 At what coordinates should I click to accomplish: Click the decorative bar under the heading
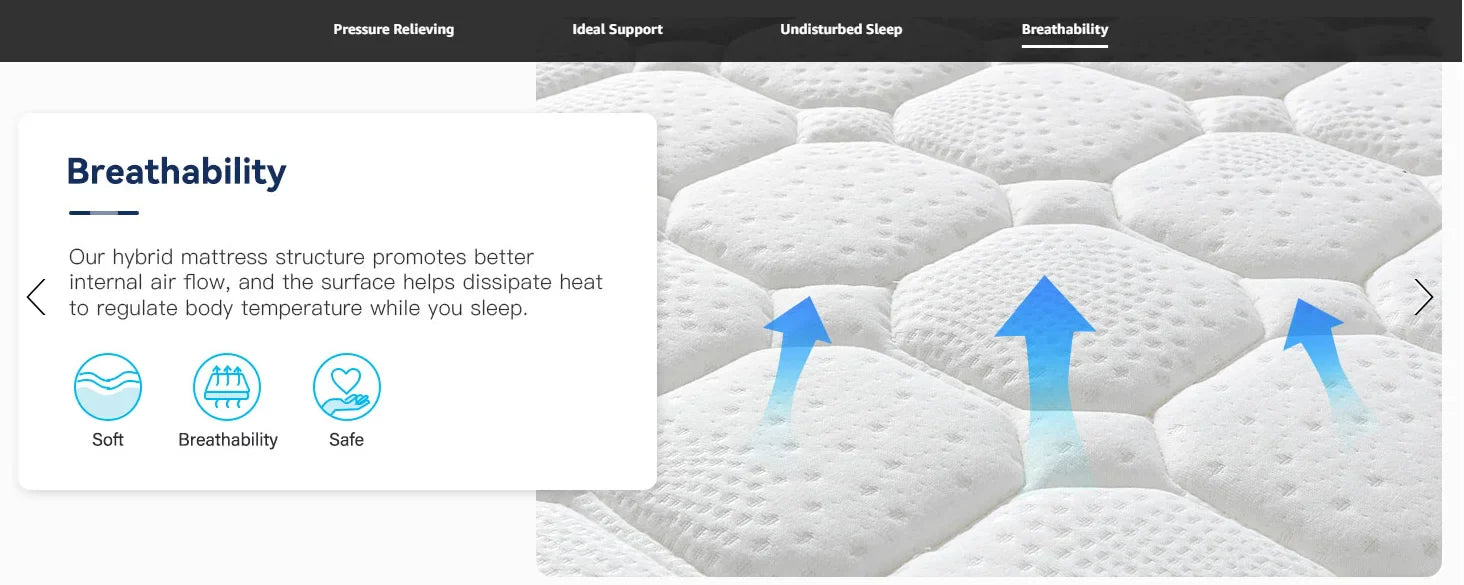point(104,212)
